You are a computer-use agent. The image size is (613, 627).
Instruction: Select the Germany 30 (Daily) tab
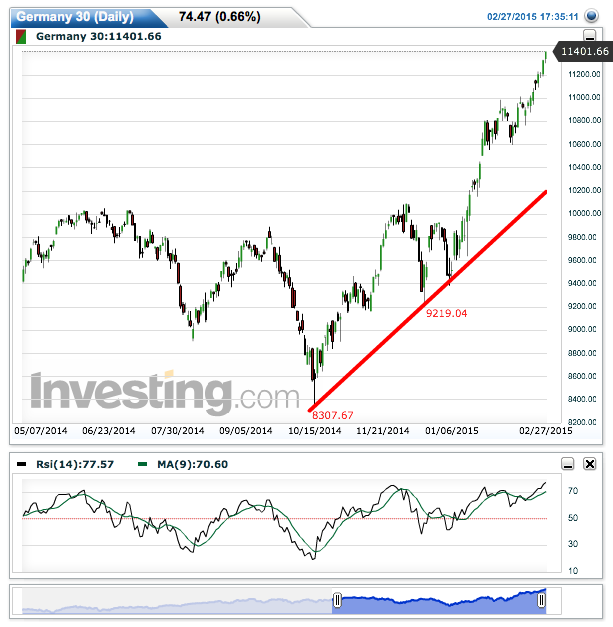pyautogui.click(x=75, y=17)
